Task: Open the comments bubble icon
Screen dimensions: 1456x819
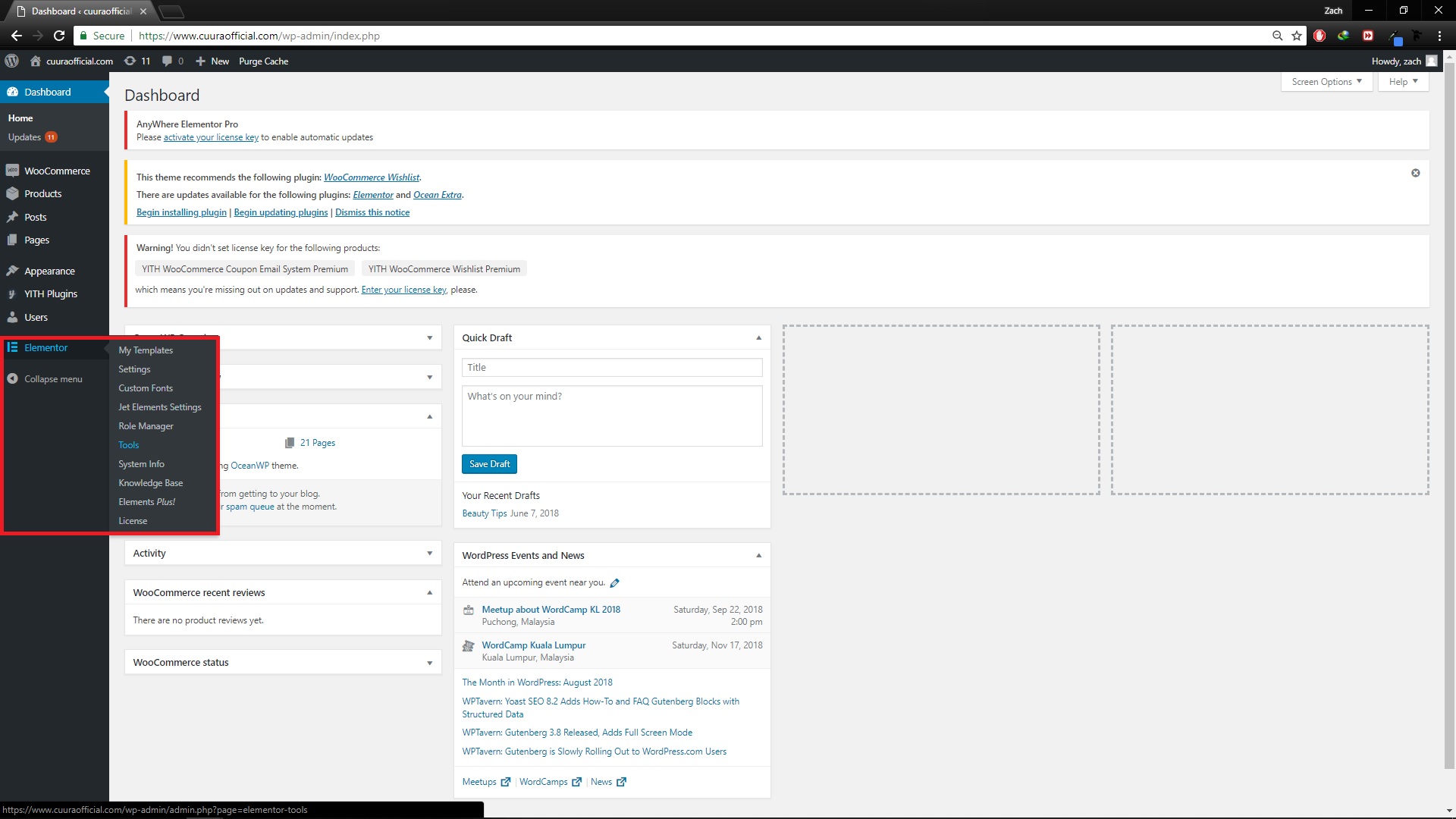Action: click(x=172, y=61)
